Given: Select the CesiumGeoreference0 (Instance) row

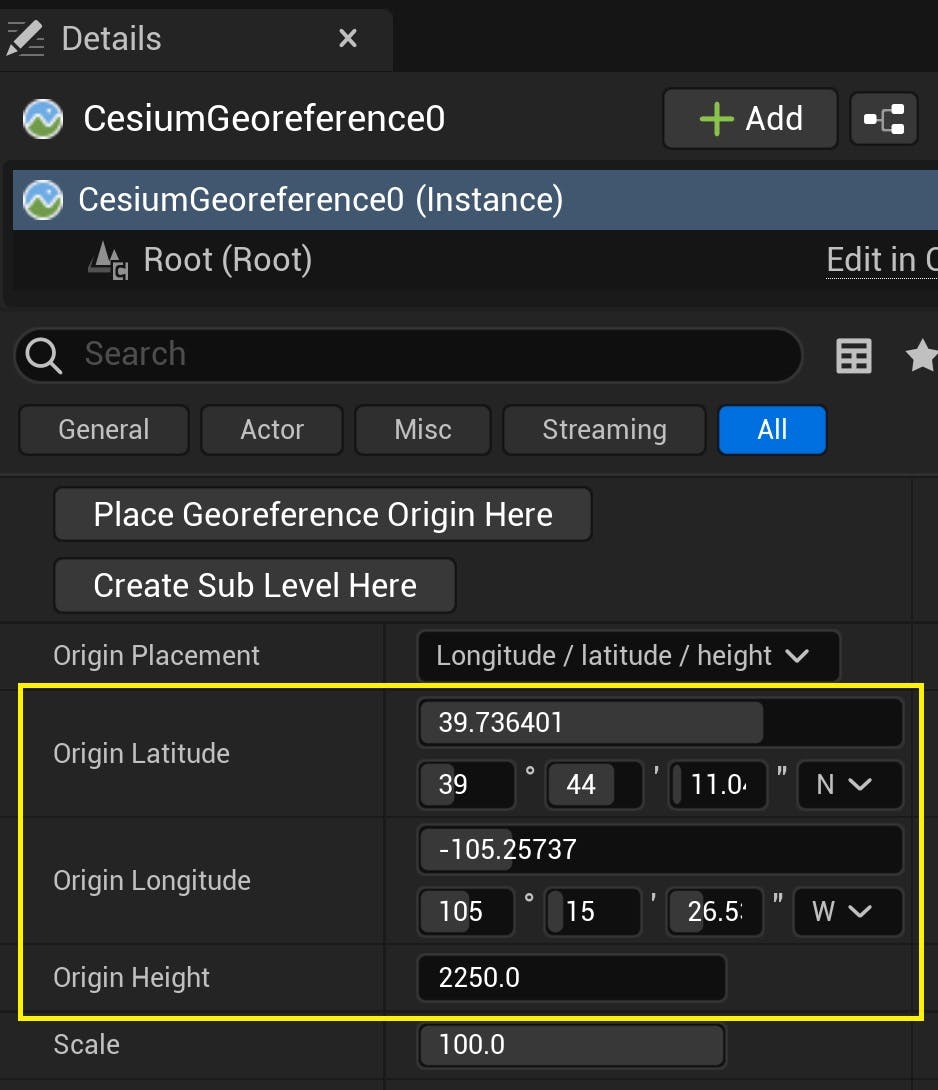Looking at the screenshot, I should tap(475, 200).
